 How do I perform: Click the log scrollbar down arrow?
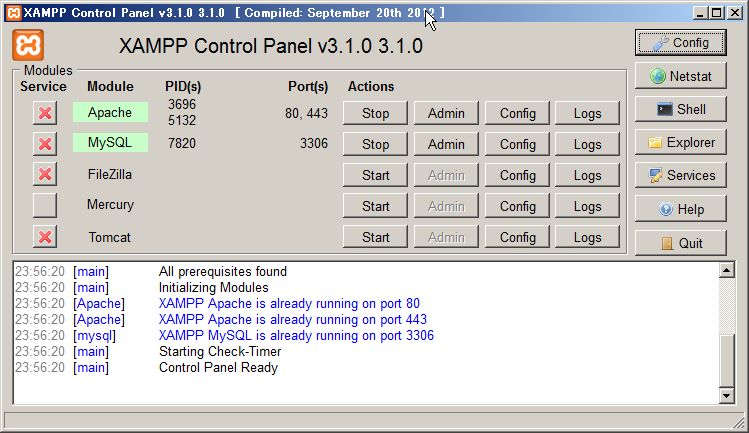(727, 396)
